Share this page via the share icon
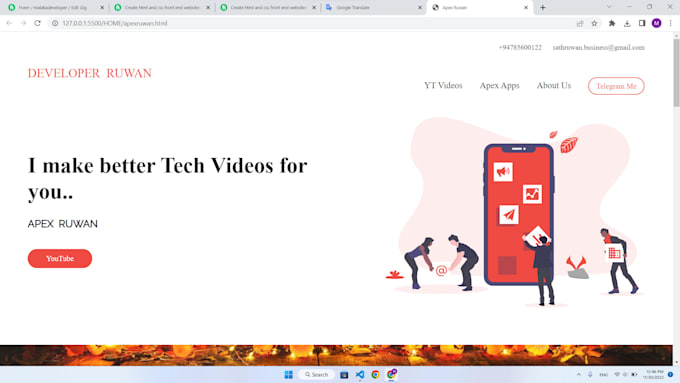The height and width of the screenshot is (383, 680). (x=580, y=23)
